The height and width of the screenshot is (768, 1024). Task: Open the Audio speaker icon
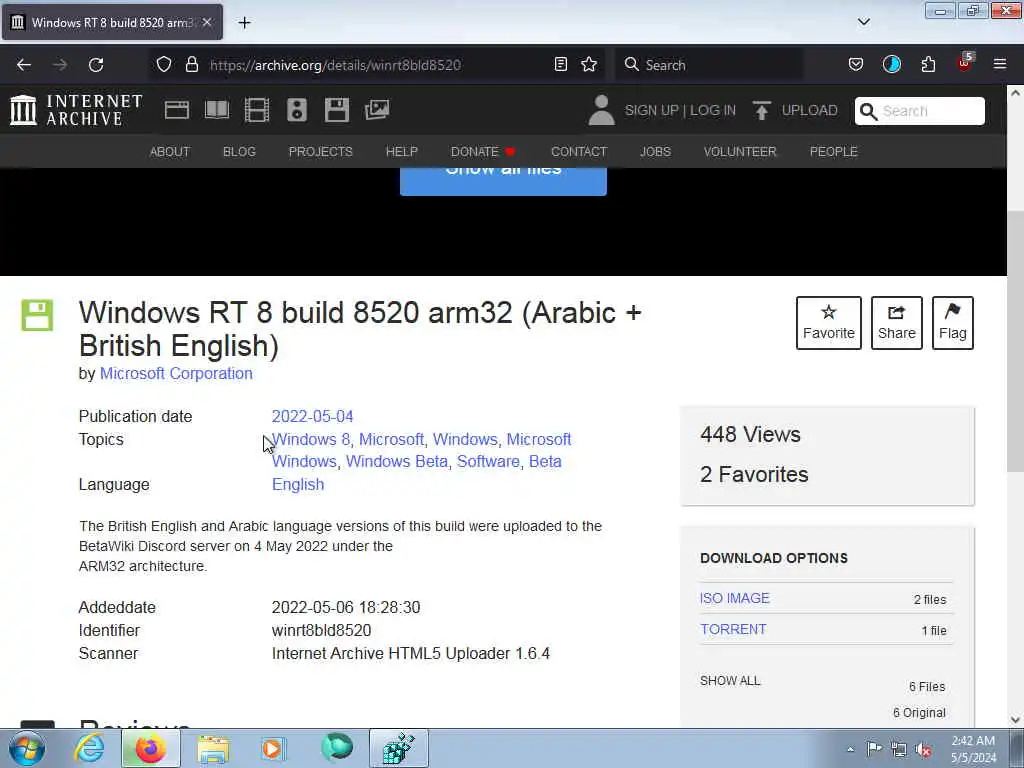(296, 110)
